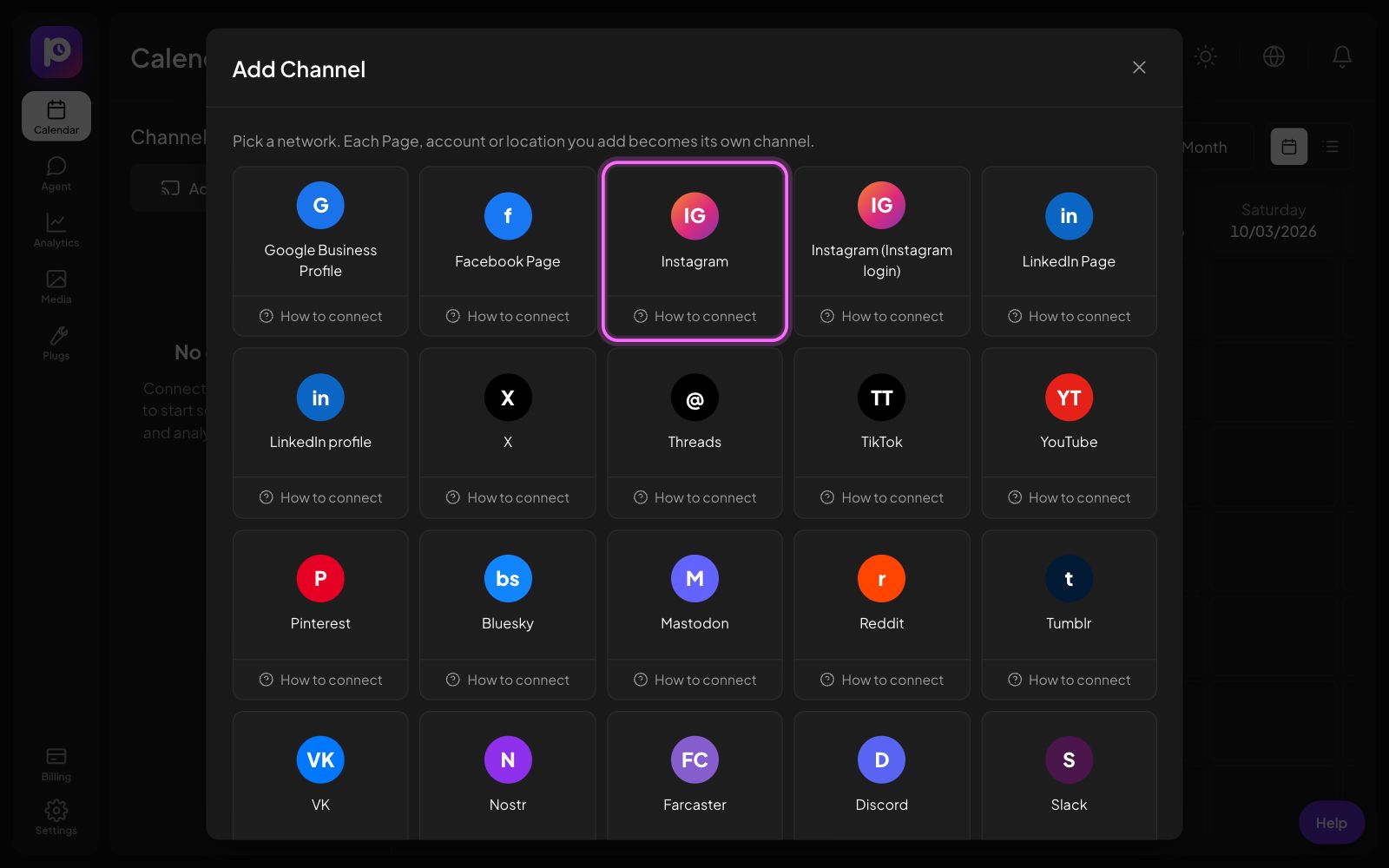Open How to connect for Instagram
This screenshot has width=1389, height=868.
point(694,316)
